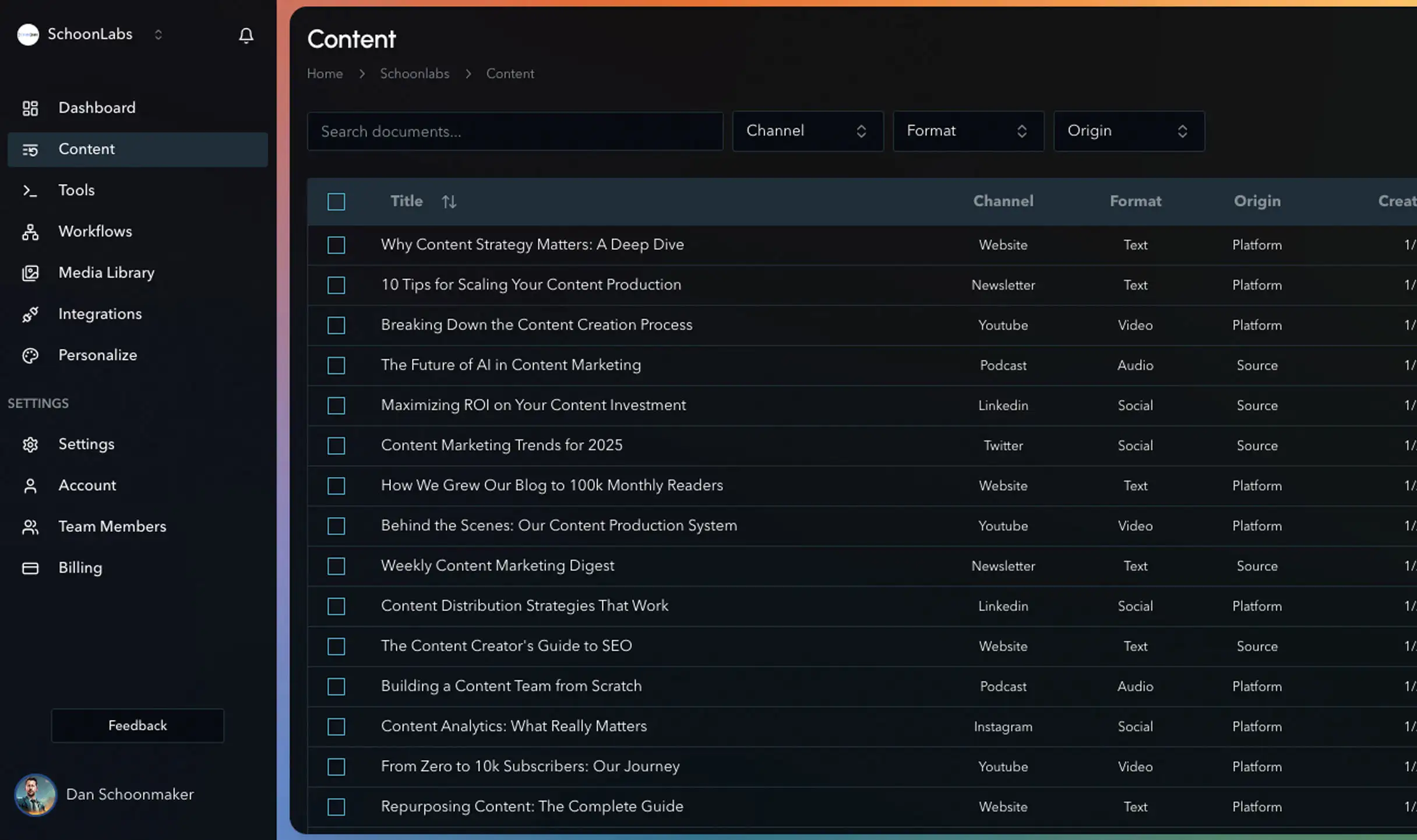Click the Personalize palette icon
Screen dimensions: 1417x840
[x=30, y=355]
